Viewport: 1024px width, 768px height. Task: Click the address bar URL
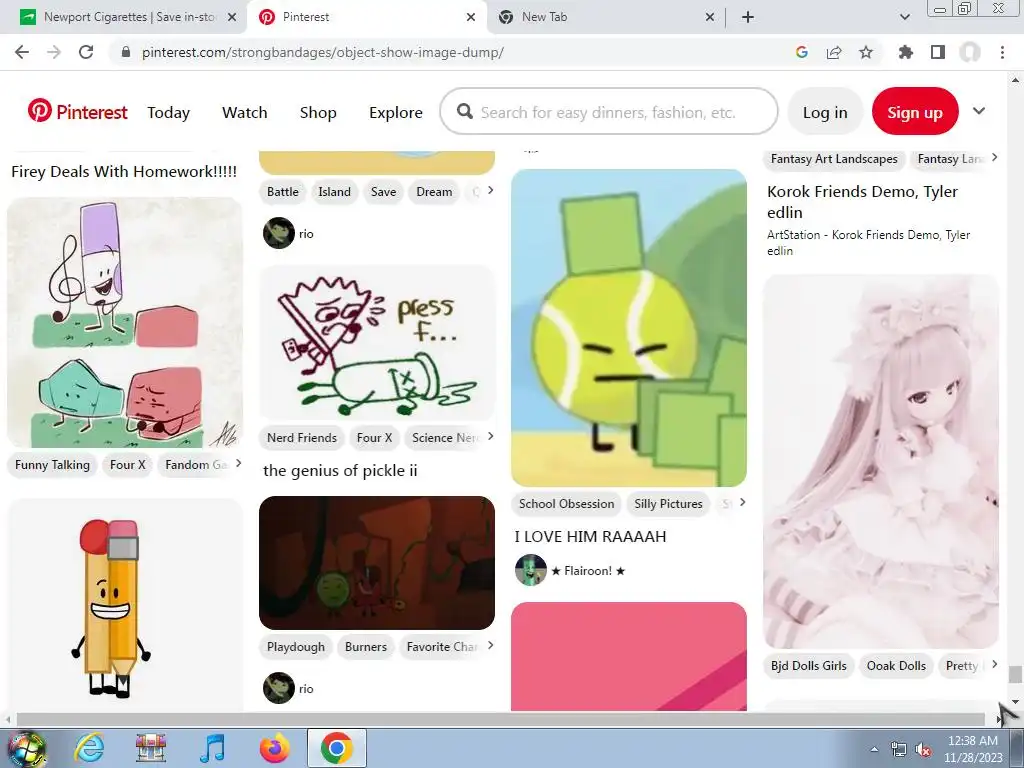tap(323, 52)
